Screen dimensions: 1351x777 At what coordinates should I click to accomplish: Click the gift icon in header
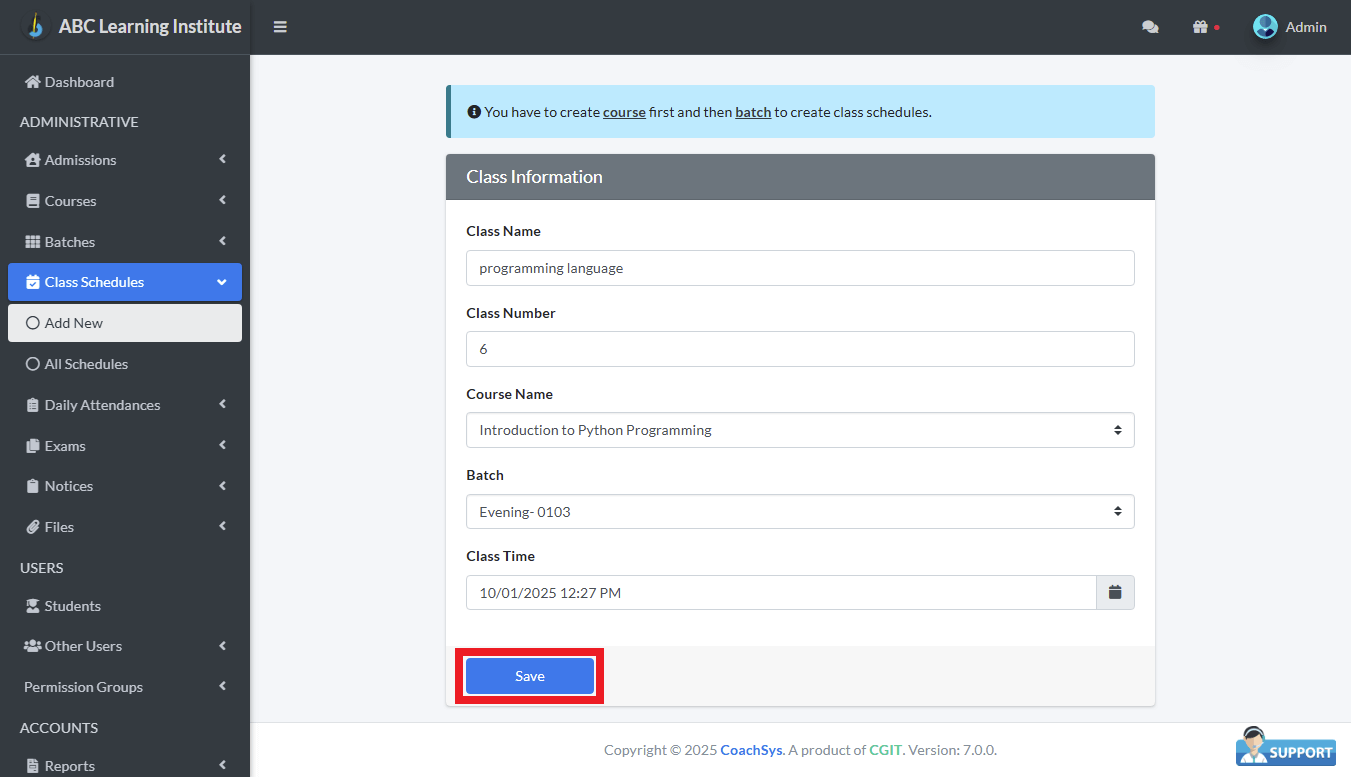point(1200,27)
